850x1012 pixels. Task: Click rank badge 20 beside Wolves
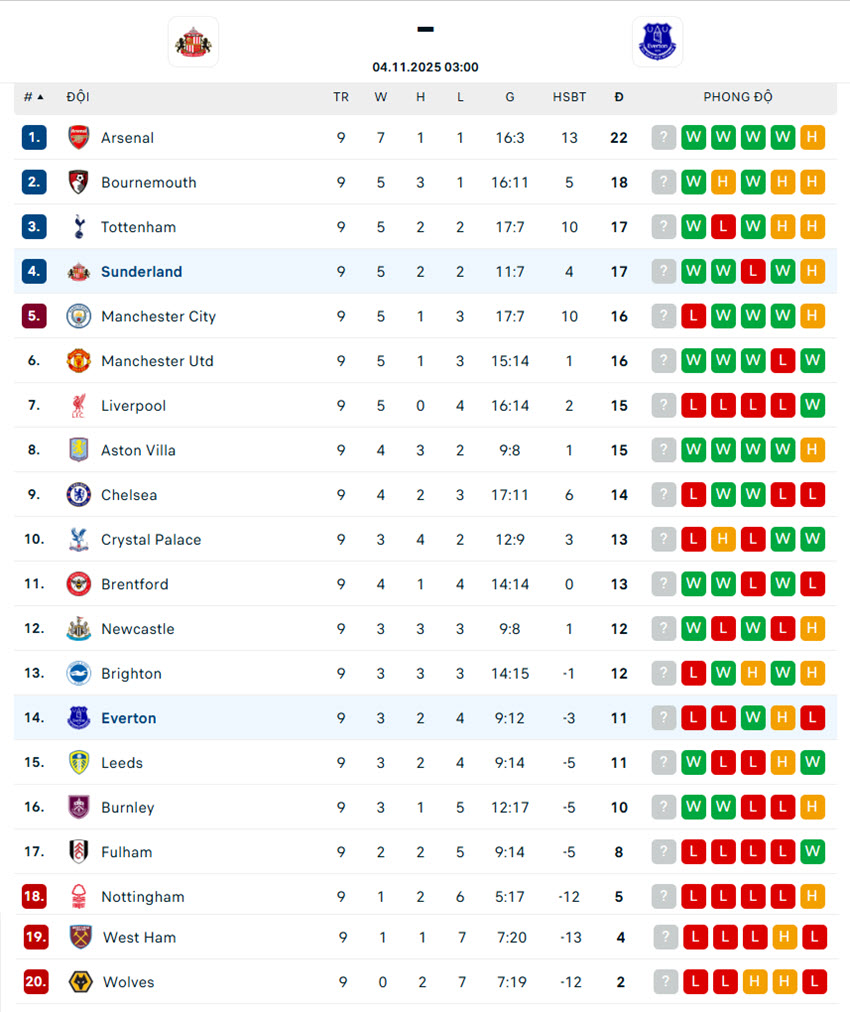coord(36,982)
